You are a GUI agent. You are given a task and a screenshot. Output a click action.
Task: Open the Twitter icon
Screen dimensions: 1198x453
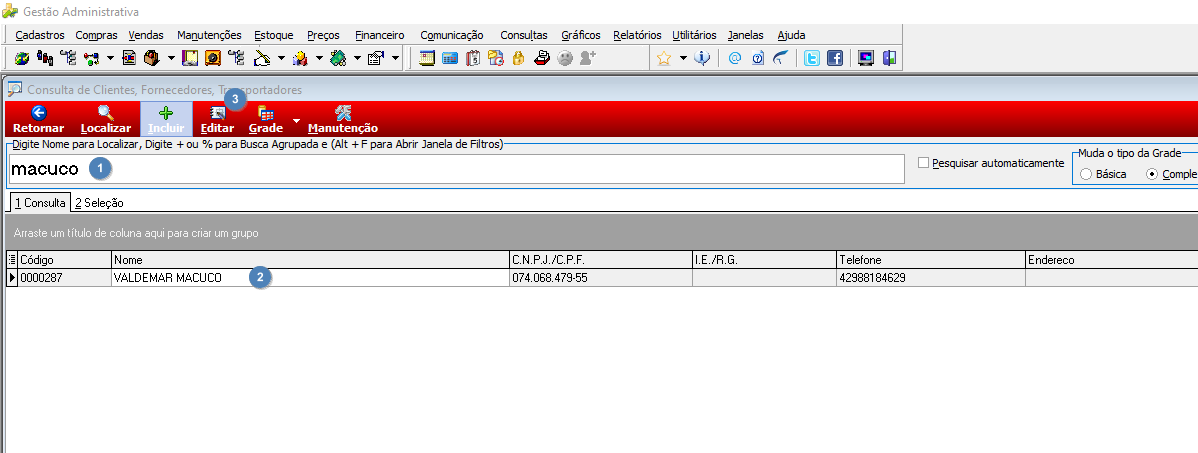click(x=812, y=58)
